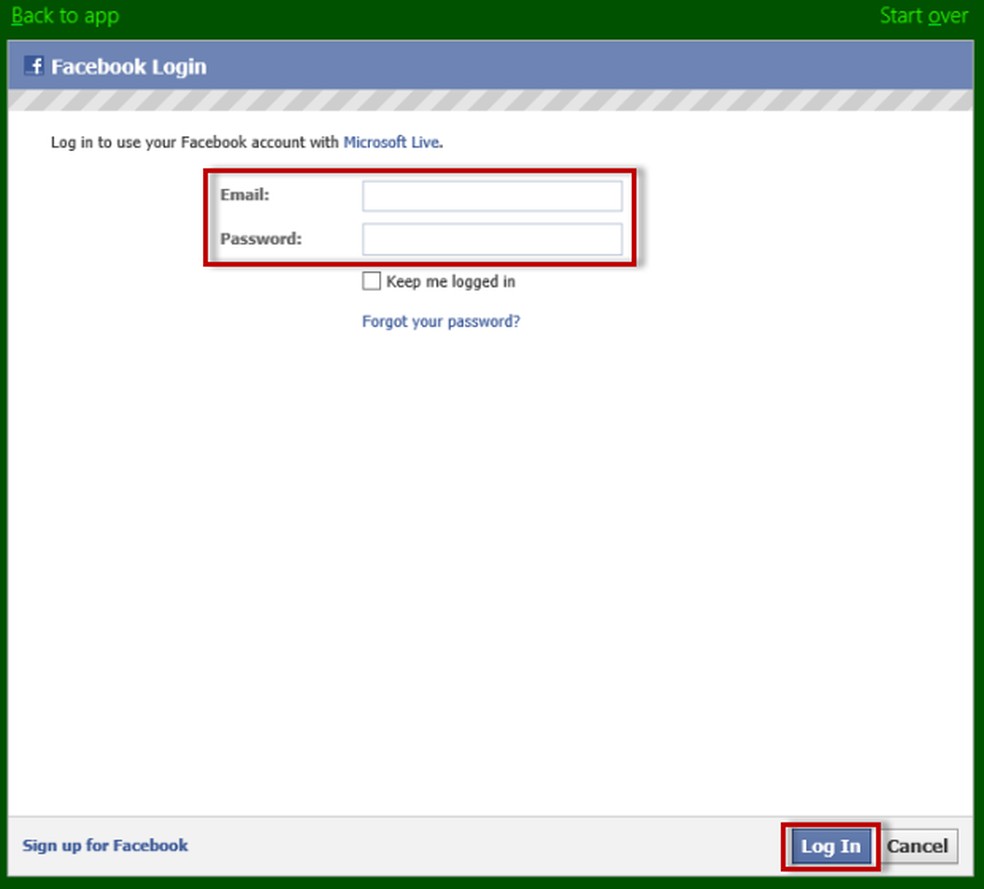Click the Log In button
984x889 pixels.
click(x=831, y=846)
